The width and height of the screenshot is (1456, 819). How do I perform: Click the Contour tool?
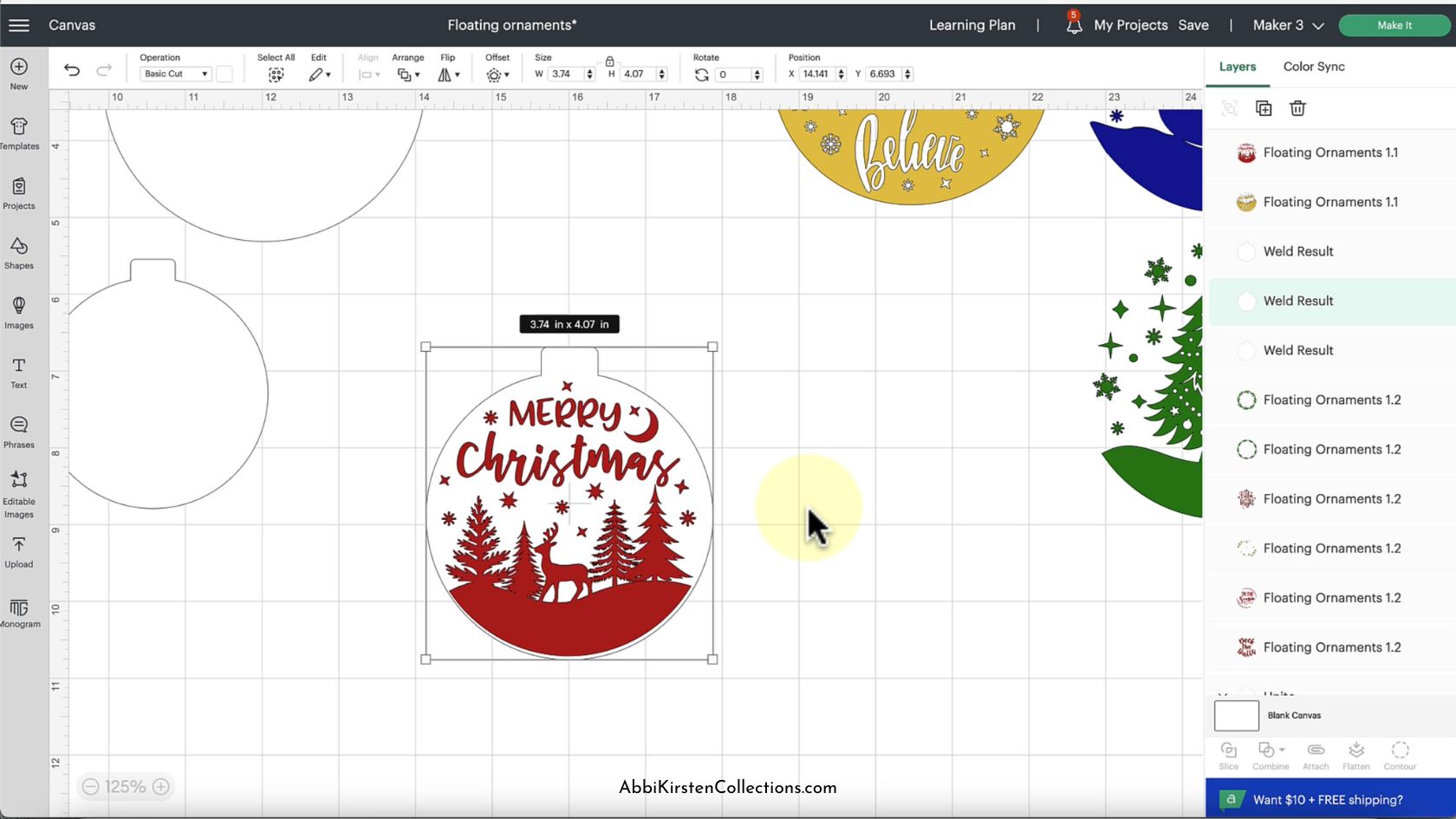tap(1400, 756)
